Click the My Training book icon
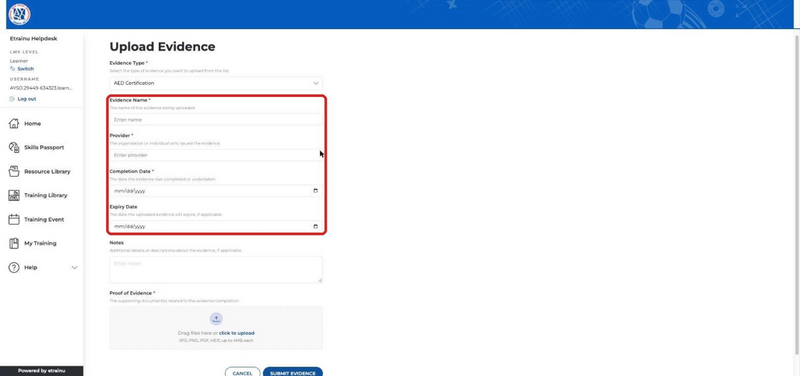Viewport: 800px width, 376px height. click(x=14, y=243)
